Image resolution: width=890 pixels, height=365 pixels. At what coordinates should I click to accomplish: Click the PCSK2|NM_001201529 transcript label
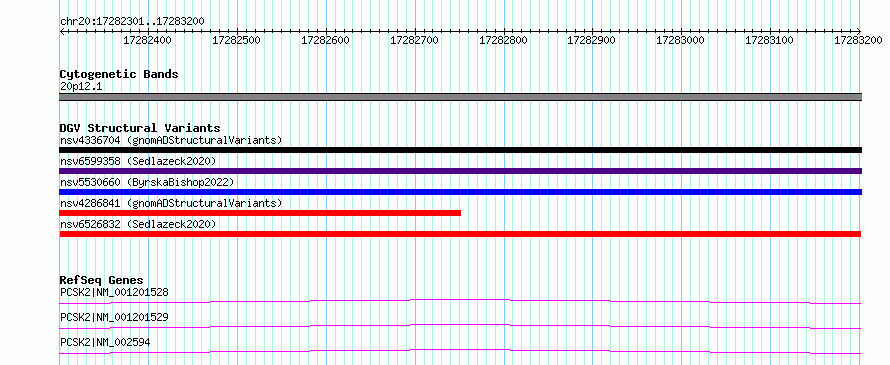point(114,317)
